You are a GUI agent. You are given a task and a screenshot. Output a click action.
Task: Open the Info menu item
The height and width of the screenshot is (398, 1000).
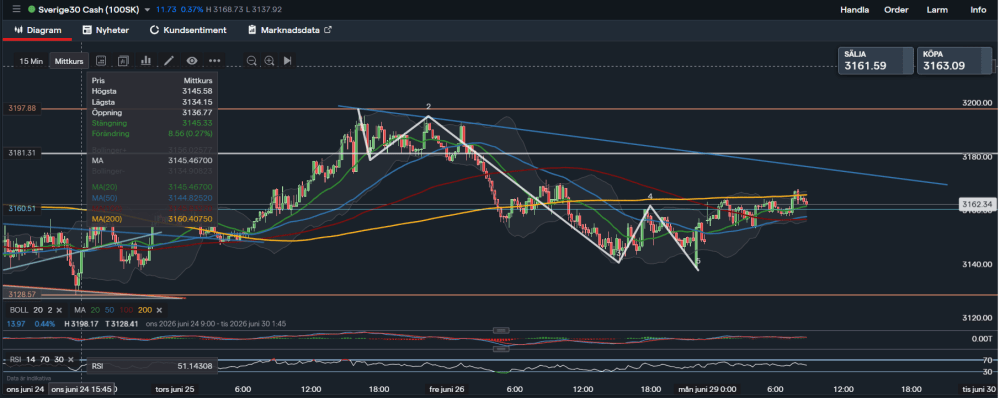978,10
